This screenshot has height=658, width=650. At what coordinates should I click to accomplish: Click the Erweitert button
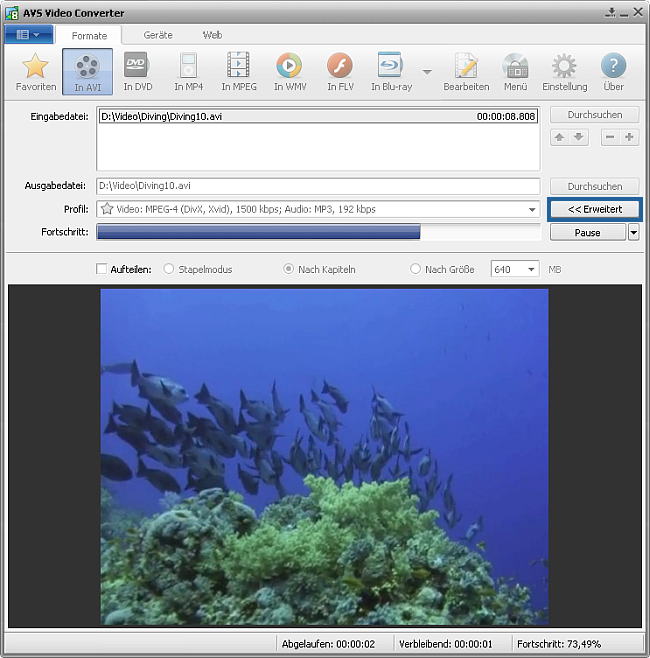click(x=594, y=210)
